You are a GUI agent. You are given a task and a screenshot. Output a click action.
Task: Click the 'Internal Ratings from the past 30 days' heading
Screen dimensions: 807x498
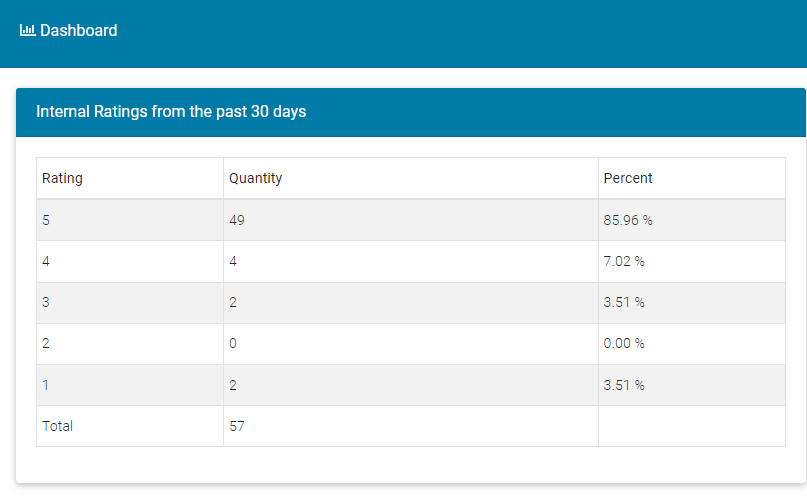(171, 112)
